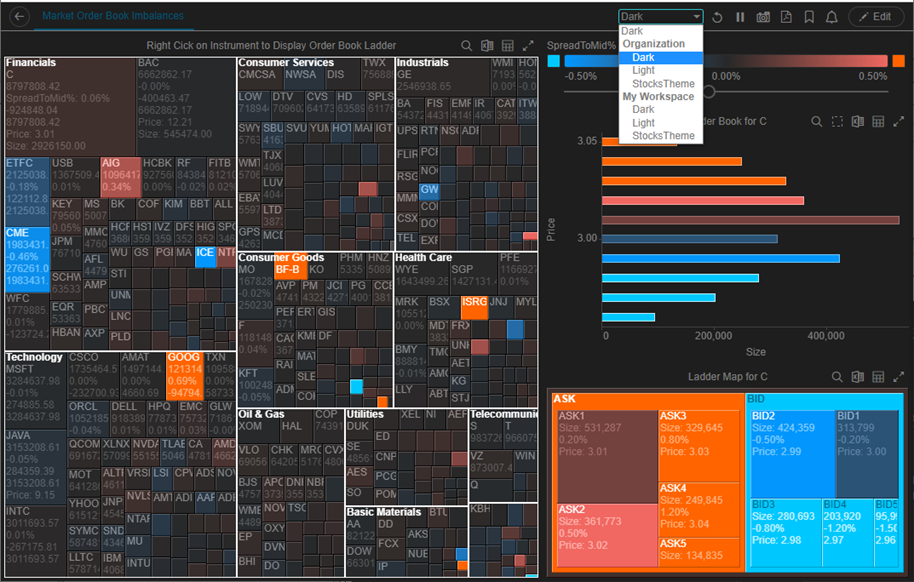Bookmark the current dashboard
The height and width of the screenshot is (582, 914).
[x=809, y=17]
